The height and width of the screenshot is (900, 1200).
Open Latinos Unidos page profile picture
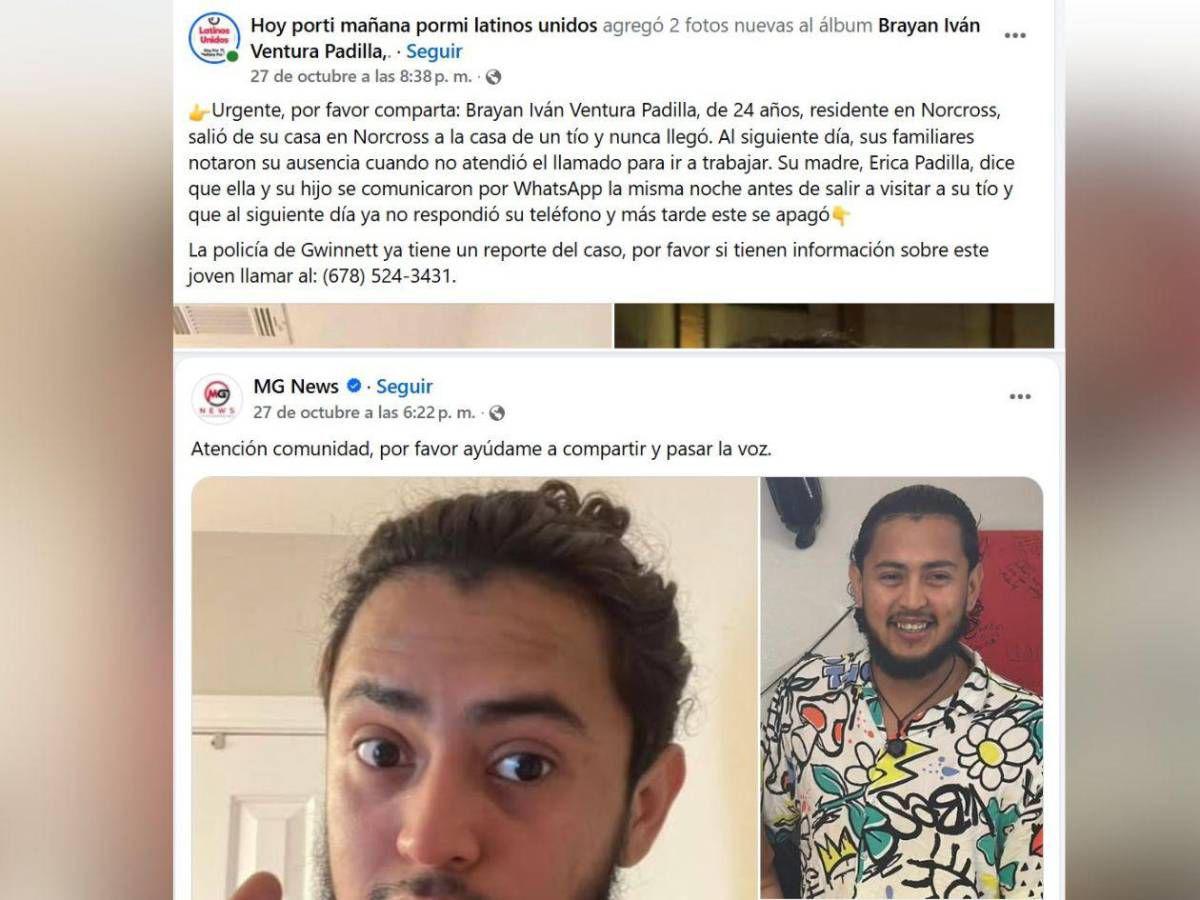point(214,38)
